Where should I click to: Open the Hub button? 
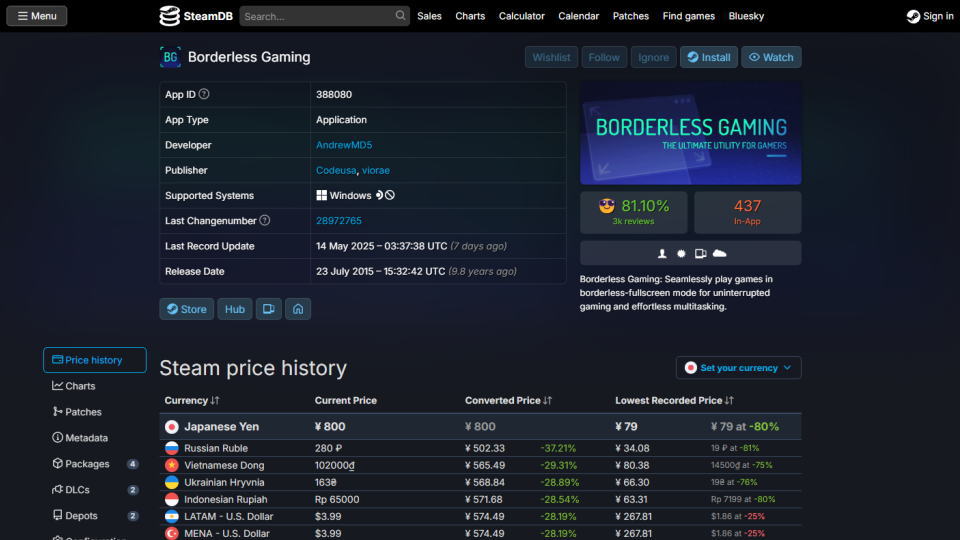pos(234,309)
